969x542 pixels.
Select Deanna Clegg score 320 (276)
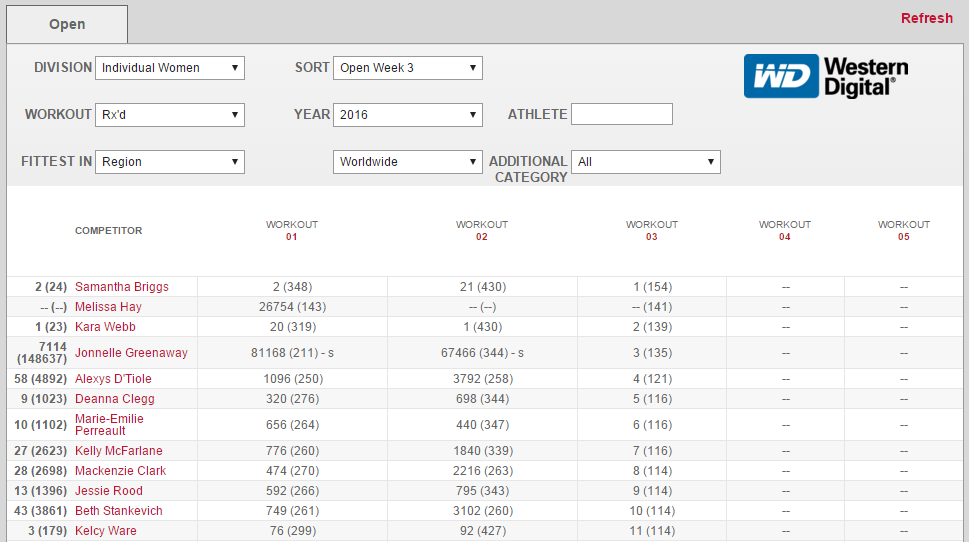click(292, 399)
